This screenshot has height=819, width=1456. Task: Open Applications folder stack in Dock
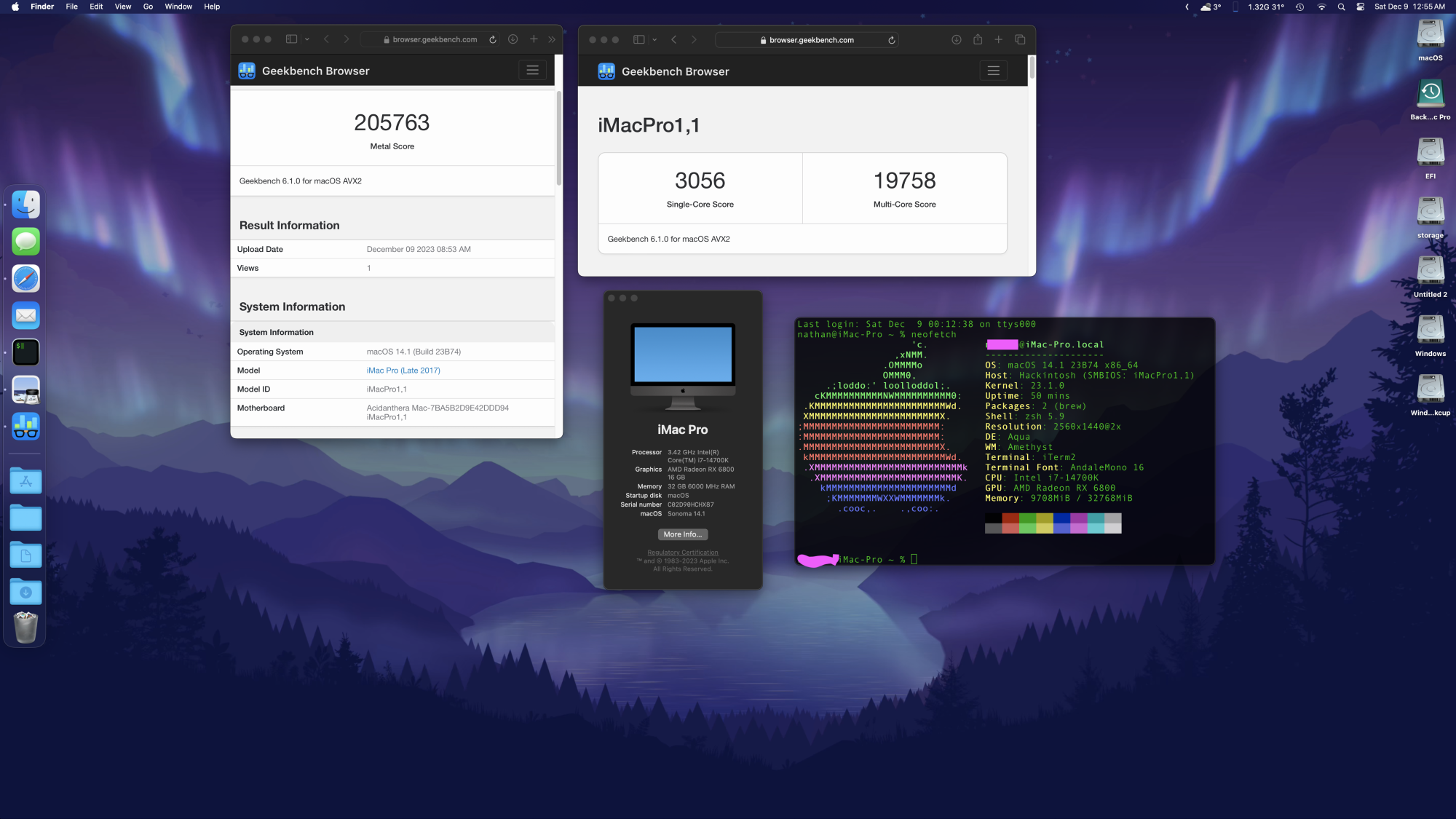(x=26, y=481)
